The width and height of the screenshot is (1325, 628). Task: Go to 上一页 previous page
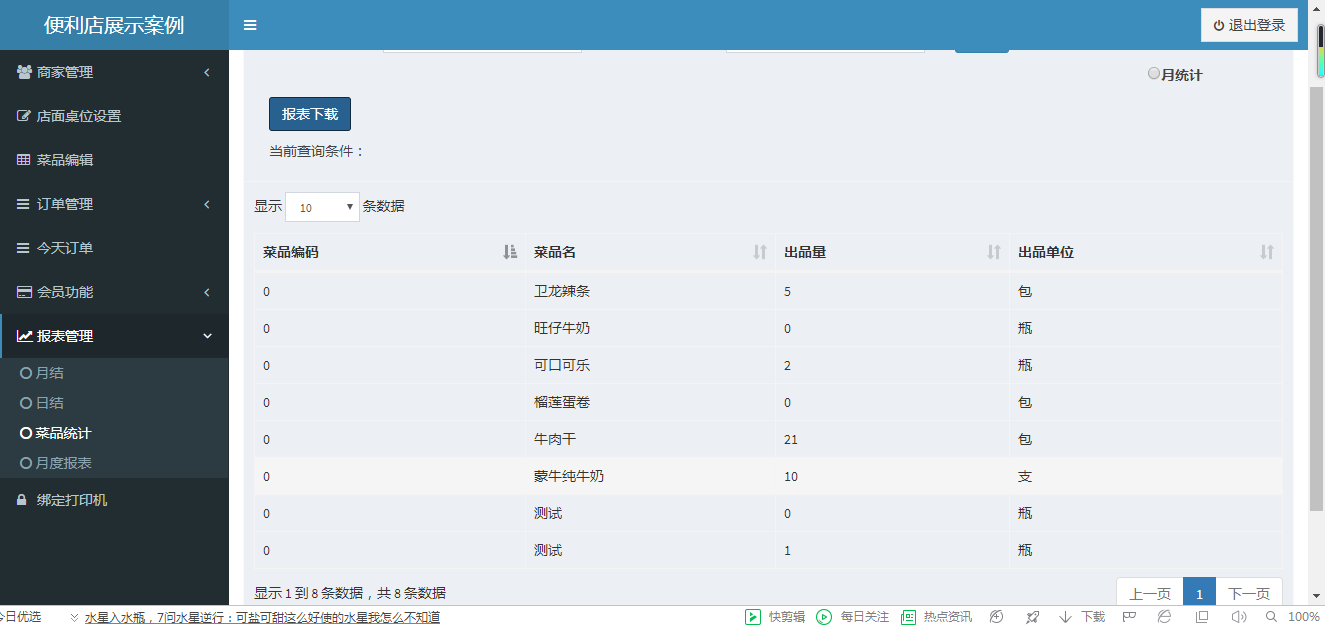coord(1150,593)
